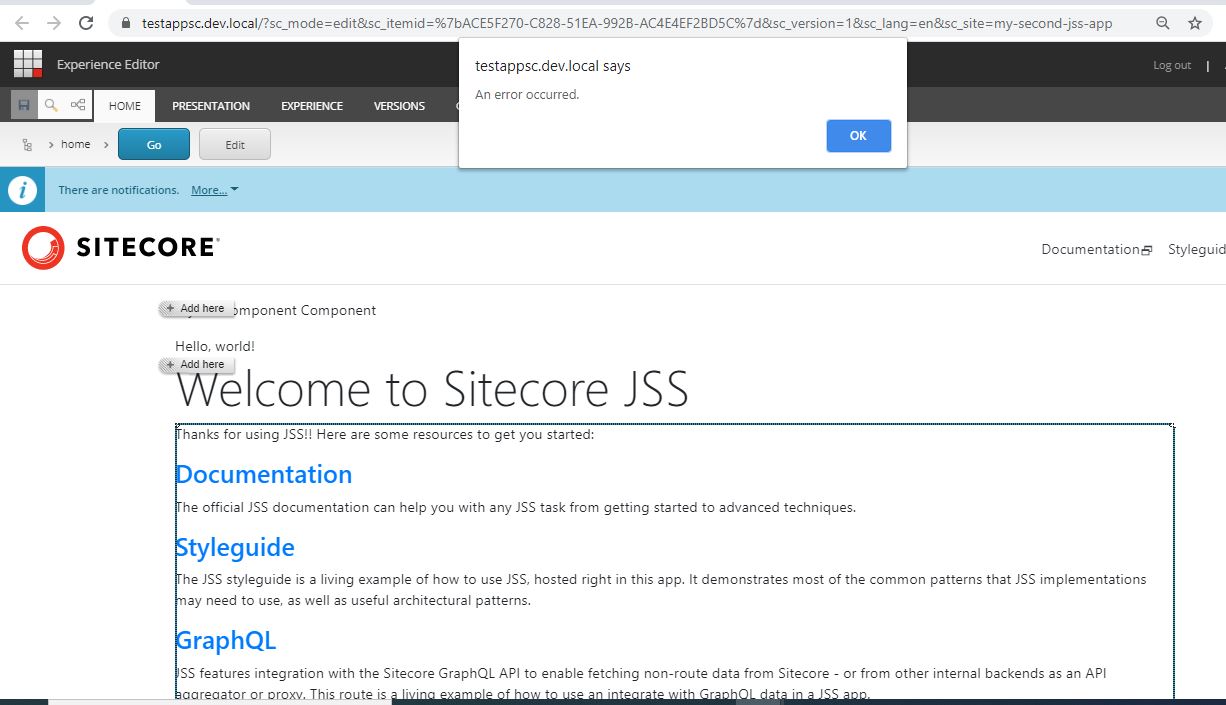The width and height of the screenshot is (1226, 705).
Task: Open the EXPERIENCE ribbon tab
Action: coord(310,105)
